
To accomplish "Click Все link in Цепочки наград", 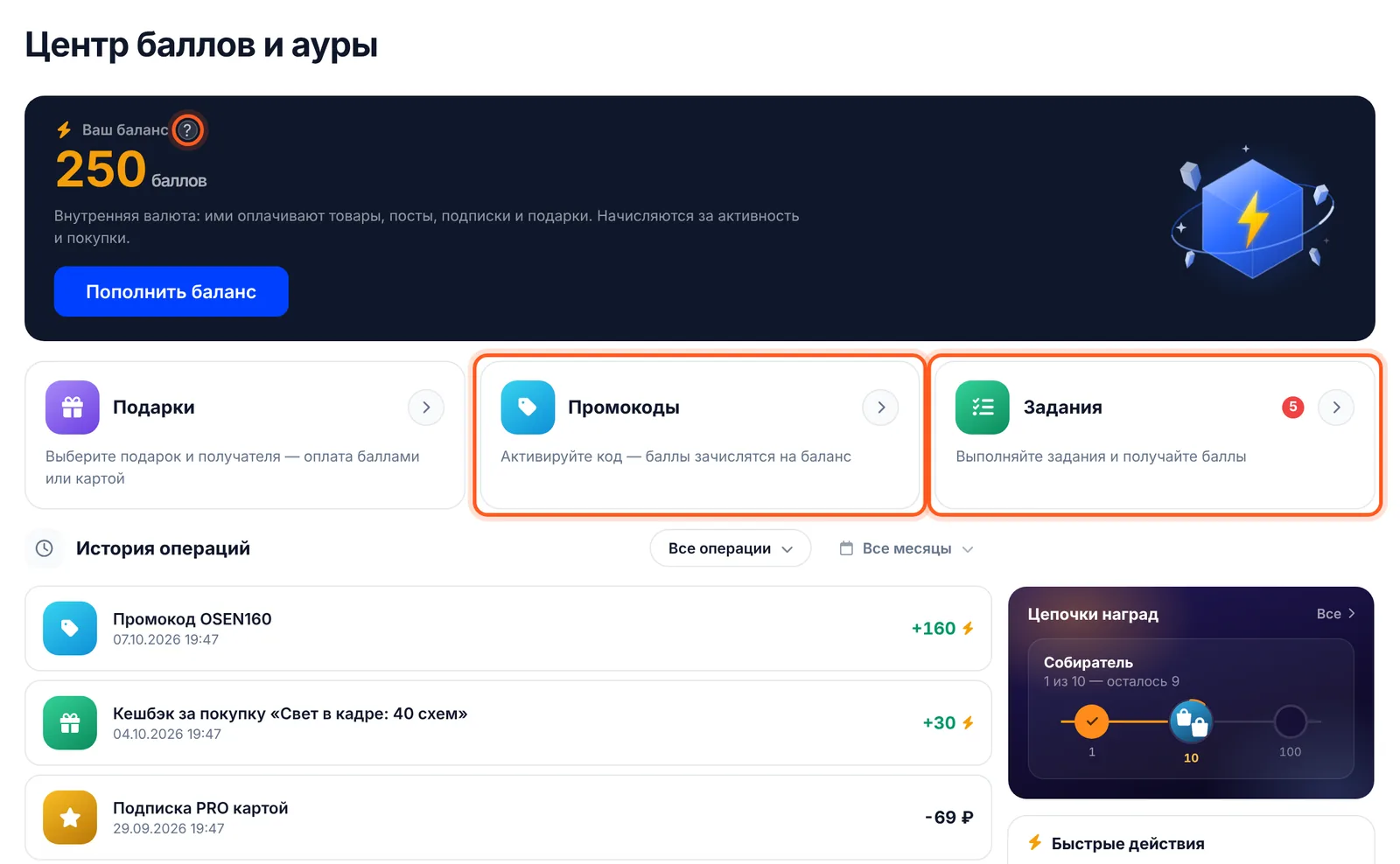I will (1335, 614).
